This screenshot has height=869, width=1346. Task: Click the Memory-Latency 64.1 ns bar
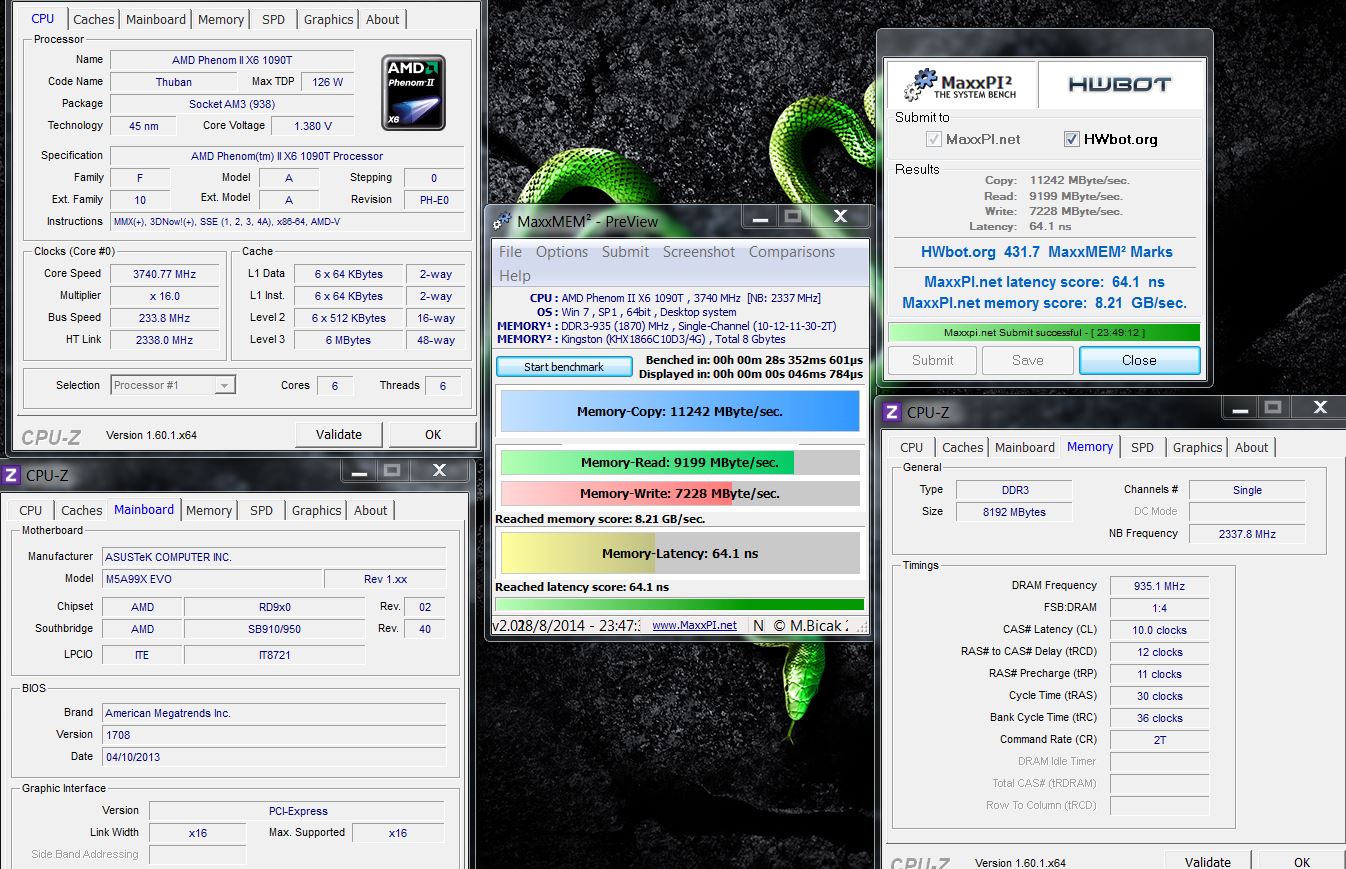click(x=679, y=553)
